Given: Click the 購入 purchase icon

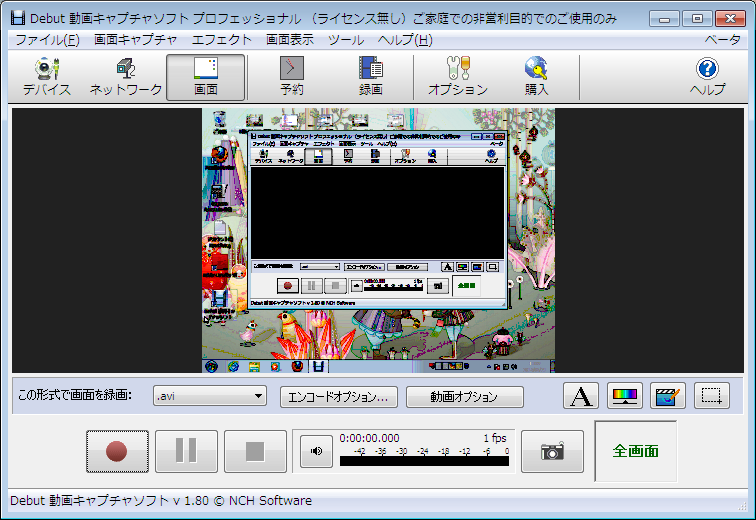Looking at the screenshot, I should 536,77.
